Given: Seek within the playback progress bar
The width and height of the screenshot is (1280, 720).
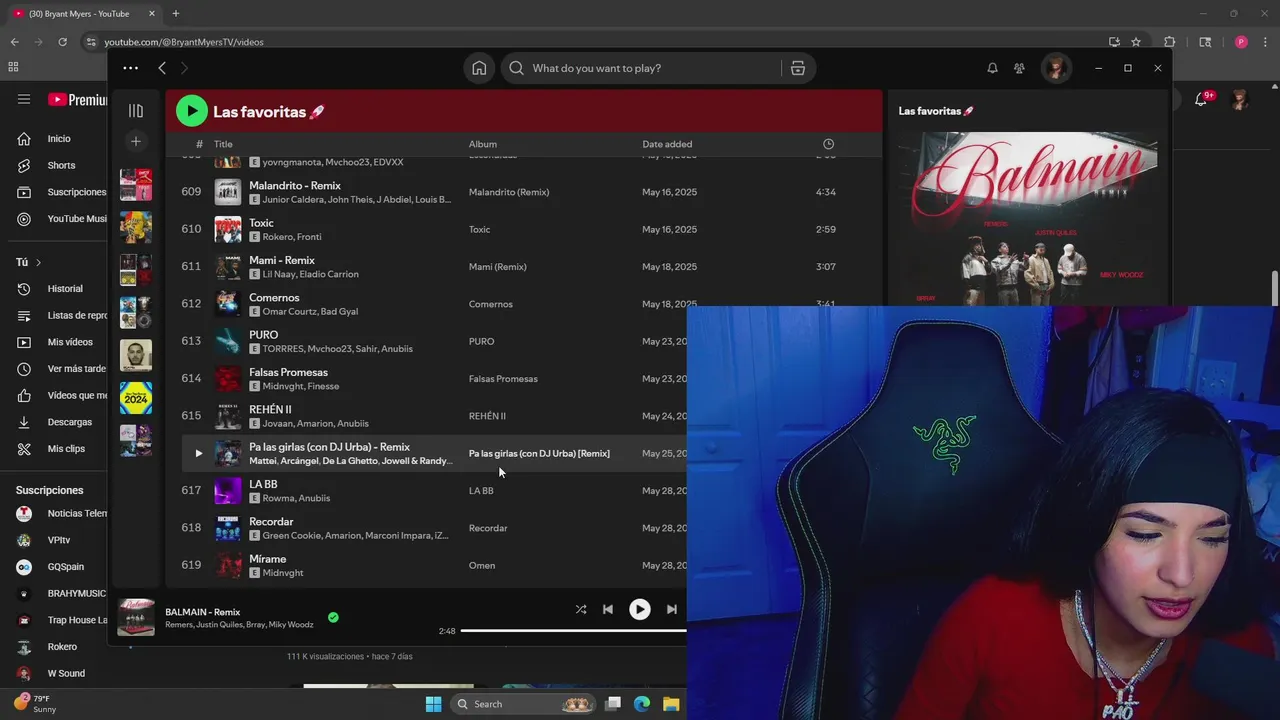Looking at the screenshot, I should (x=573, y=631).
